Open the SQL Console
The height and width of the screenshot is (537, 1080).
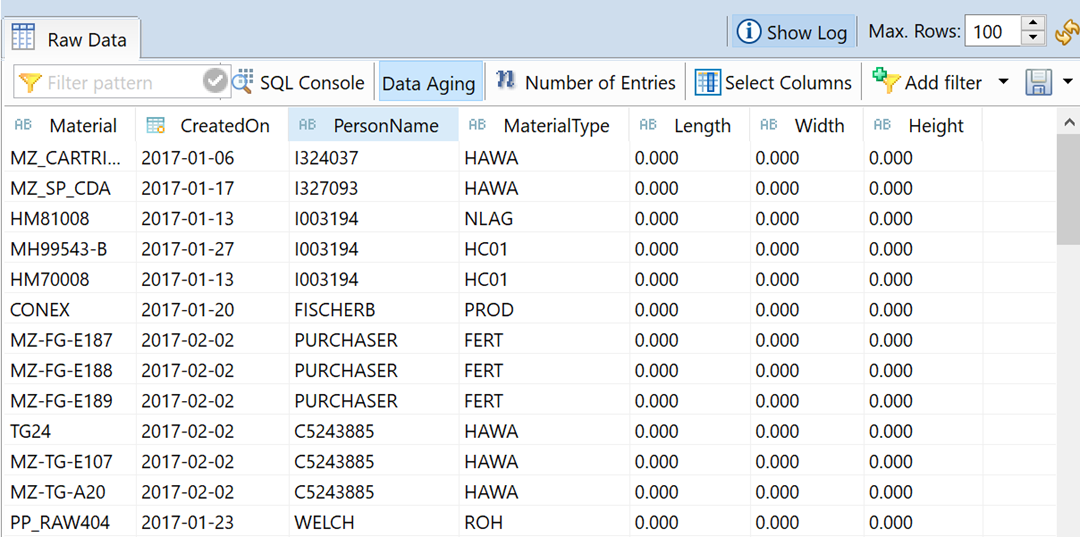(299, 83)
